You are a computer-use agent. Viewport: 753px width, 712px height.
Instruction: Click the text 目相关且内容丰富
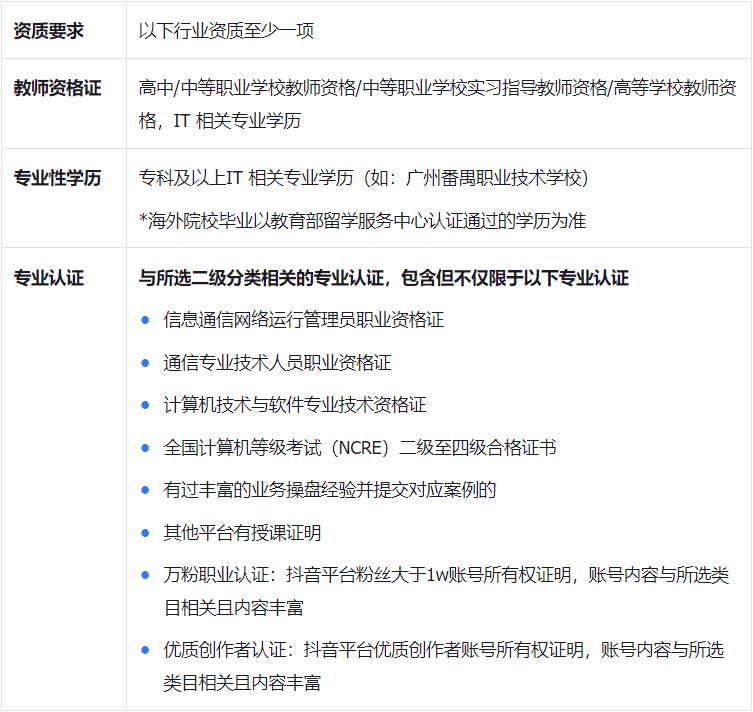pos(233,608)
